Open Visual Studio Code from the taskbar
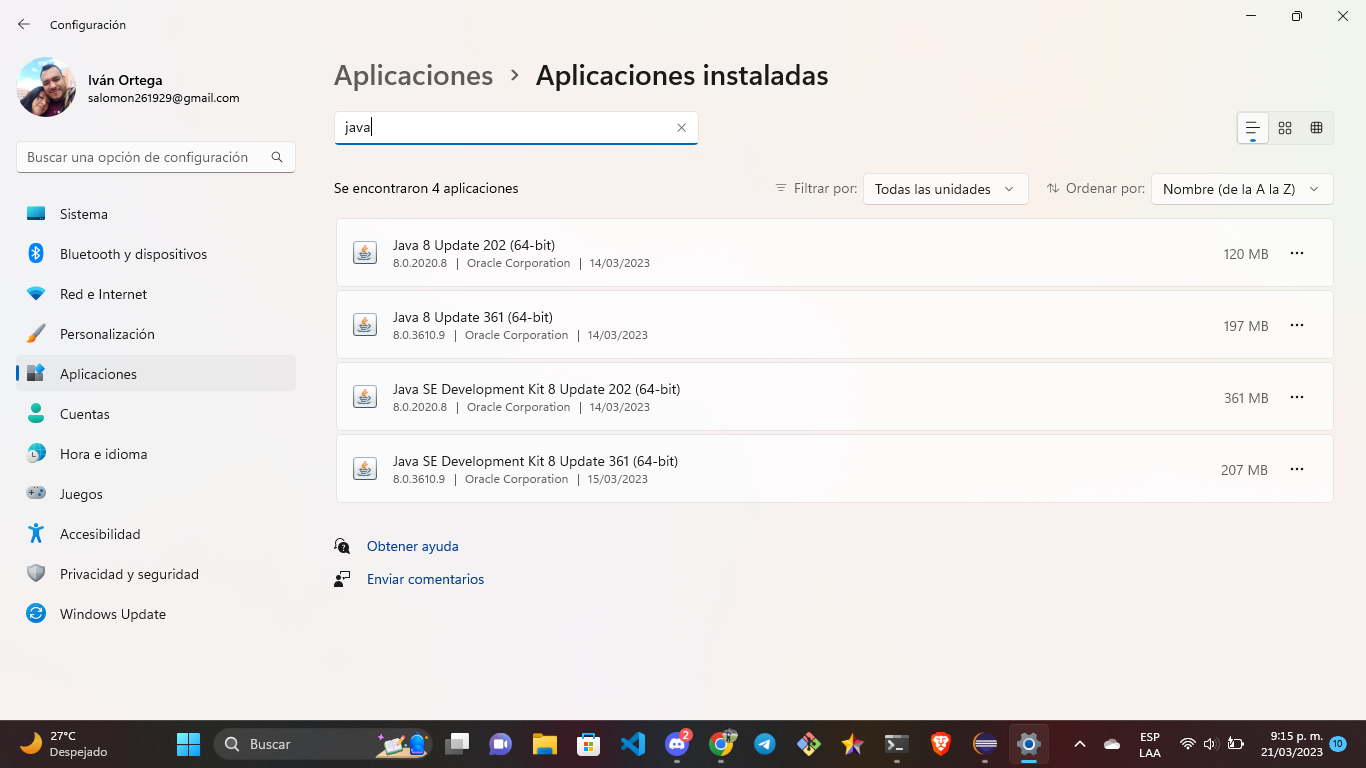This screenshot has height=768, width=1366. [633, 744]
